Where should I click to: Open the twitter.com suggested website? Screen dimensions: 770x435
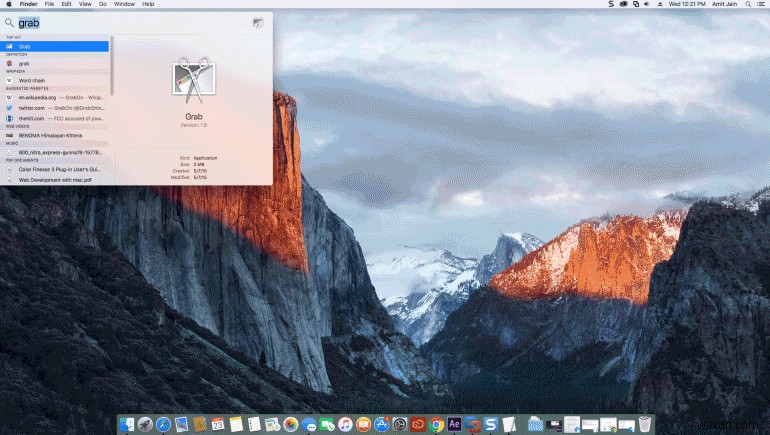point(55,108)
